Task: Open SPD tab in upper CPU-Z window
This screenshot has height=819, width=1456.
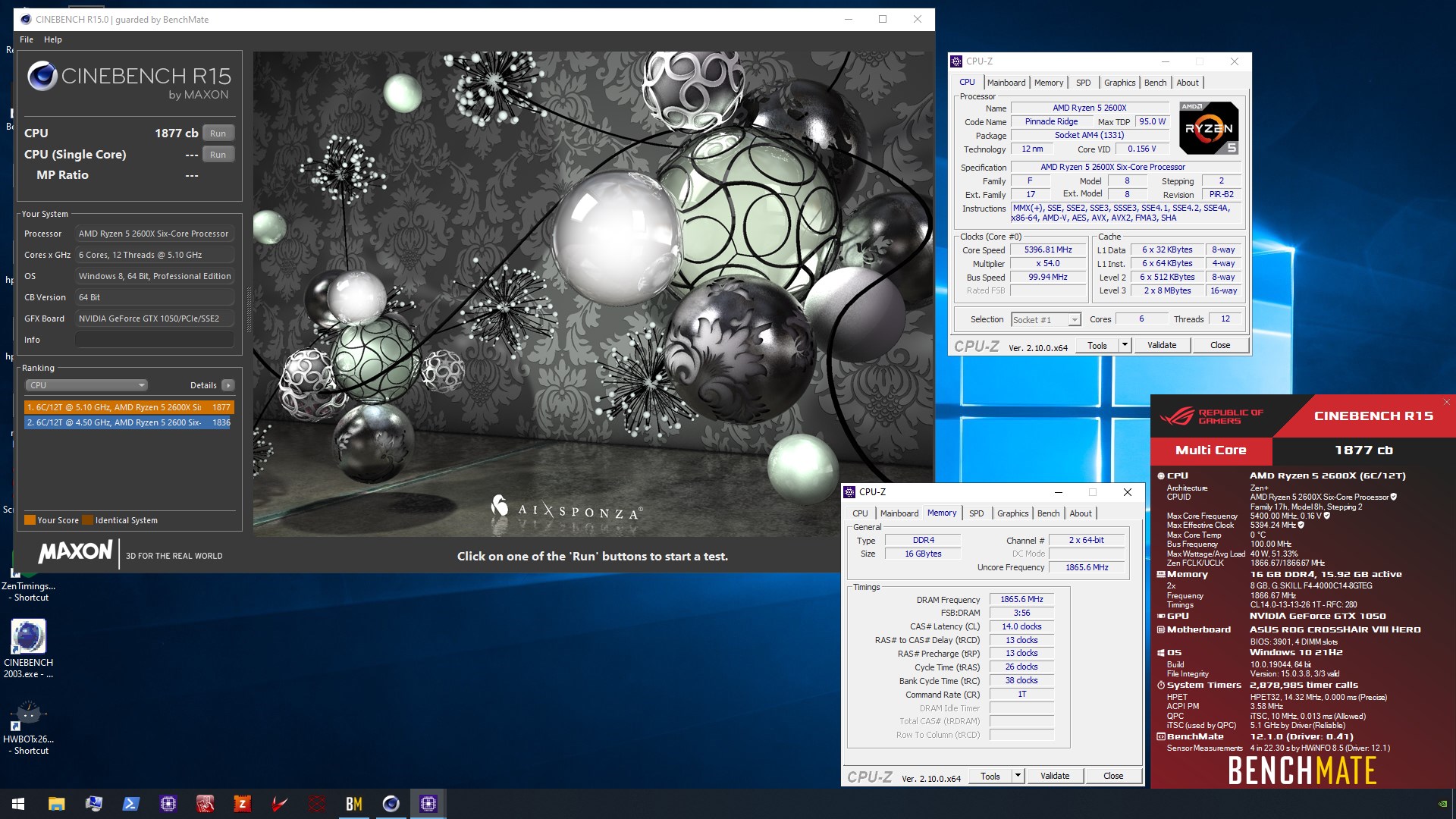Action: [1083, 83]
